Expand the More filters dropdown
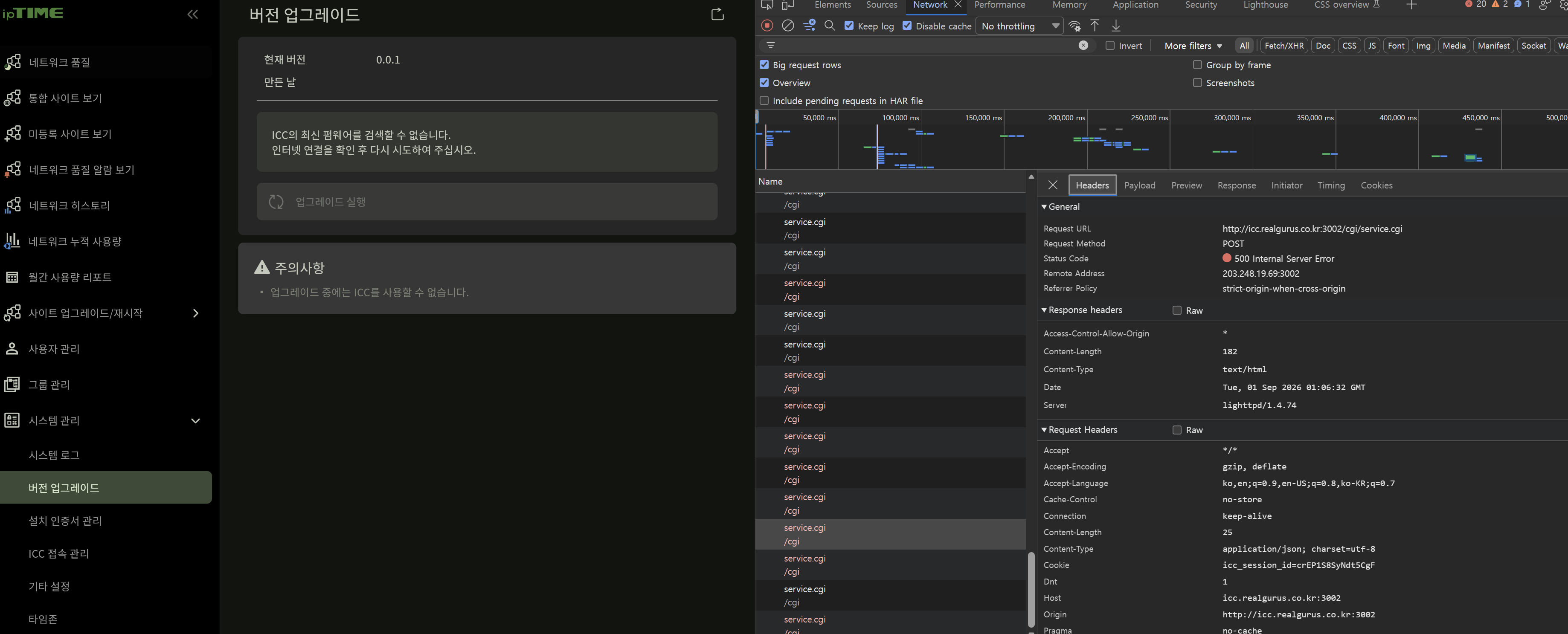 [x=1193, y=46]
